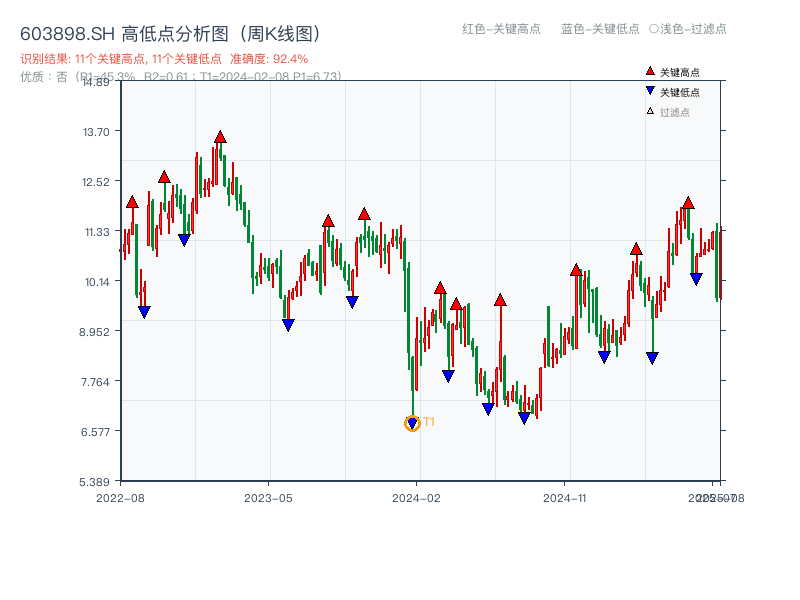Screen dimensions: 800x600
Task: Click the rightmost red triangle peak marker
Action: (687, 204)
